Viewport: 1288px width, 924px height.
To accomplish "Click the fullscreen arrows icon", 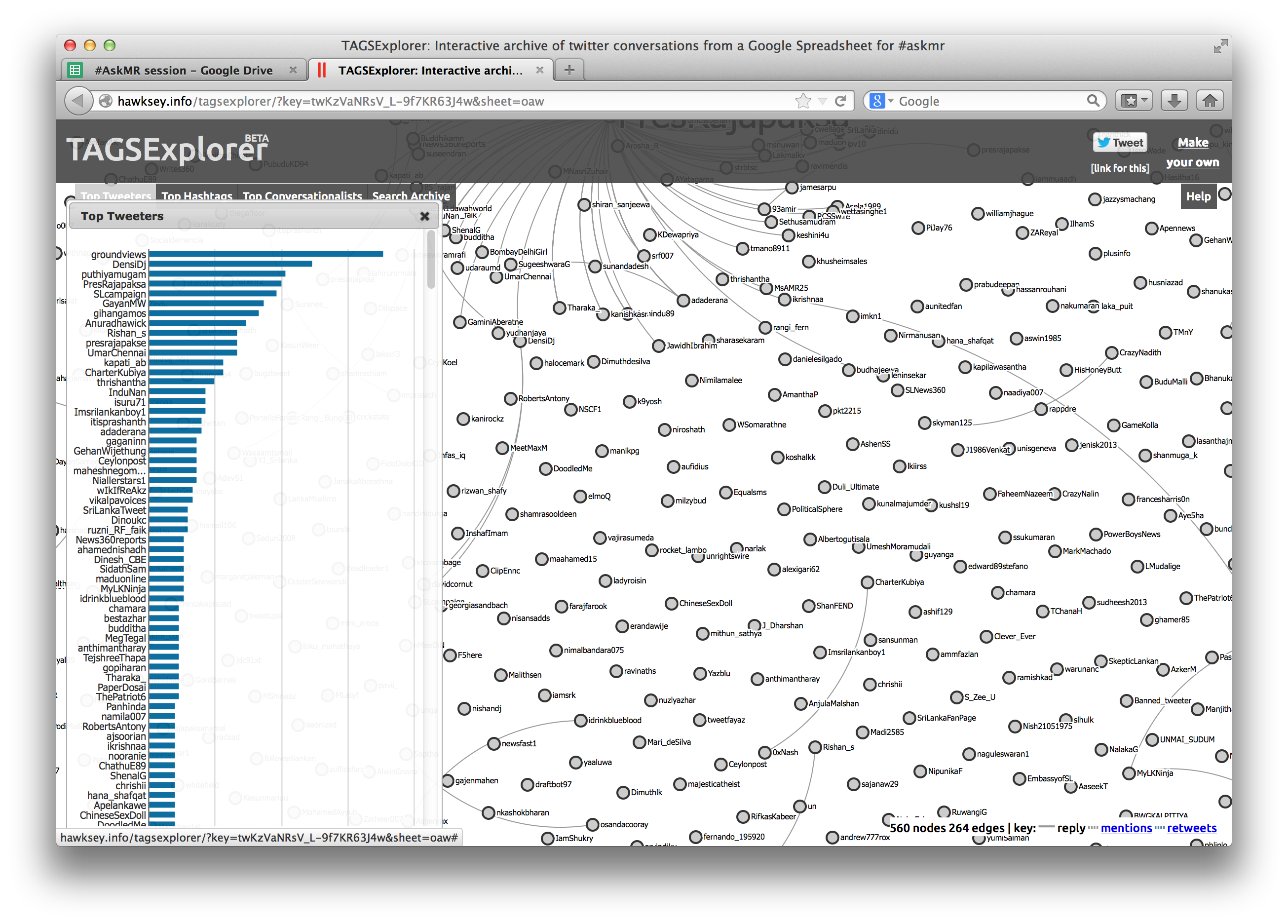I will [1220, 46].
